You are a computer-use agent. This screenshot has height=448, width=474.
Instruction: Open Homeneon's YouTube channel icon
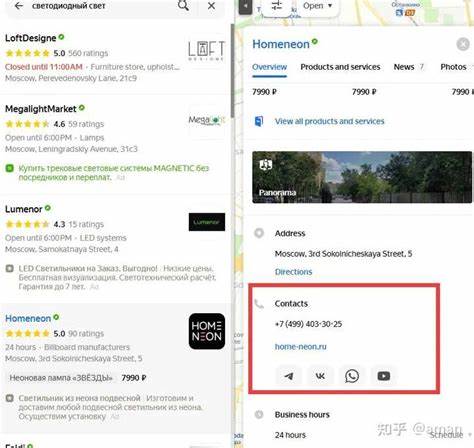(x=383, y=376)
